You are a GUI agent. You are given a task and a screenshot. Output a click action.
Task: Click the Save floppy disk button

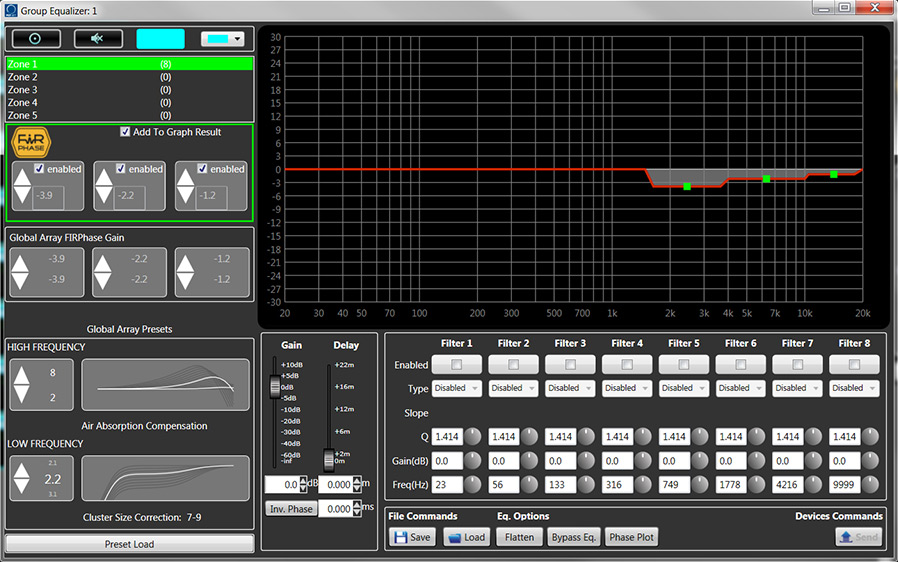[x=412, y=537]
